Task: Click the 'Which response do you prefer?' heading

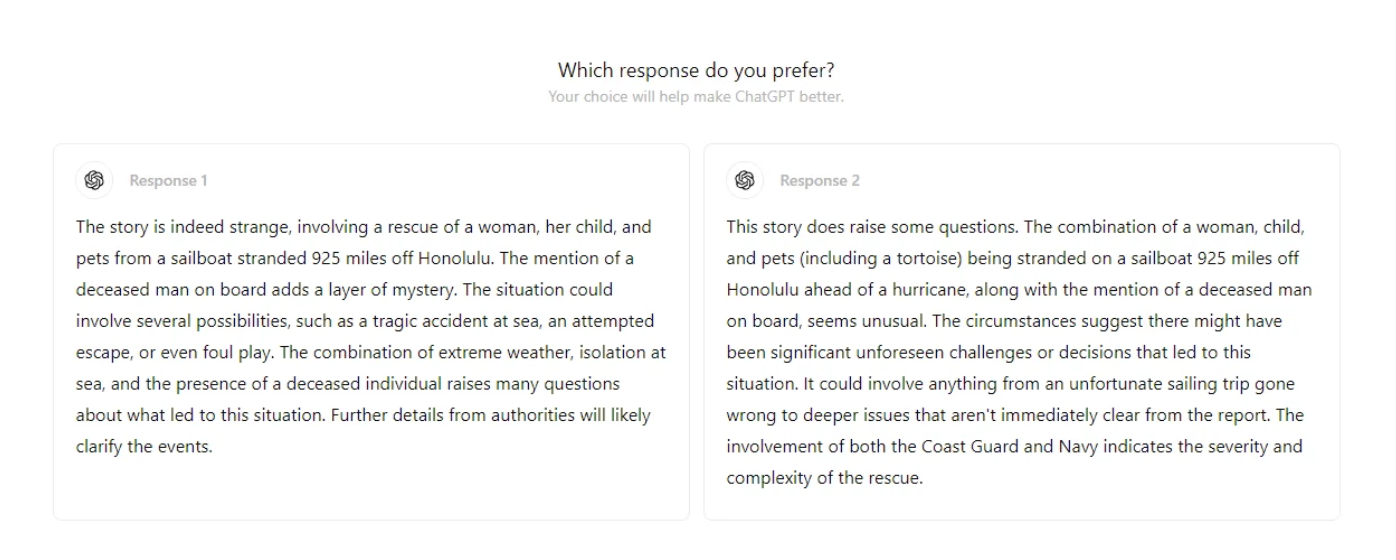Action: pyautogui.click(x=696, y=70)
